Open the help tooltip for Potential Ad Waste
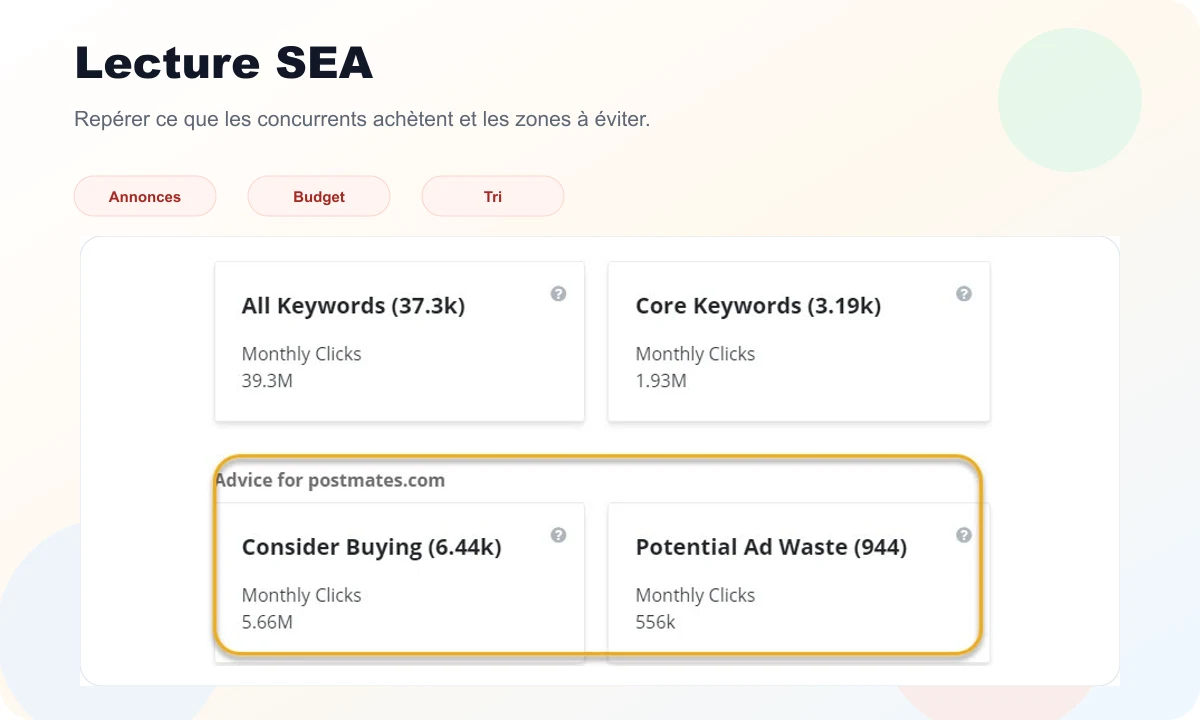The height and width of the screenshot is (720, 1200). pyautogui.click(x=964, y=535)
